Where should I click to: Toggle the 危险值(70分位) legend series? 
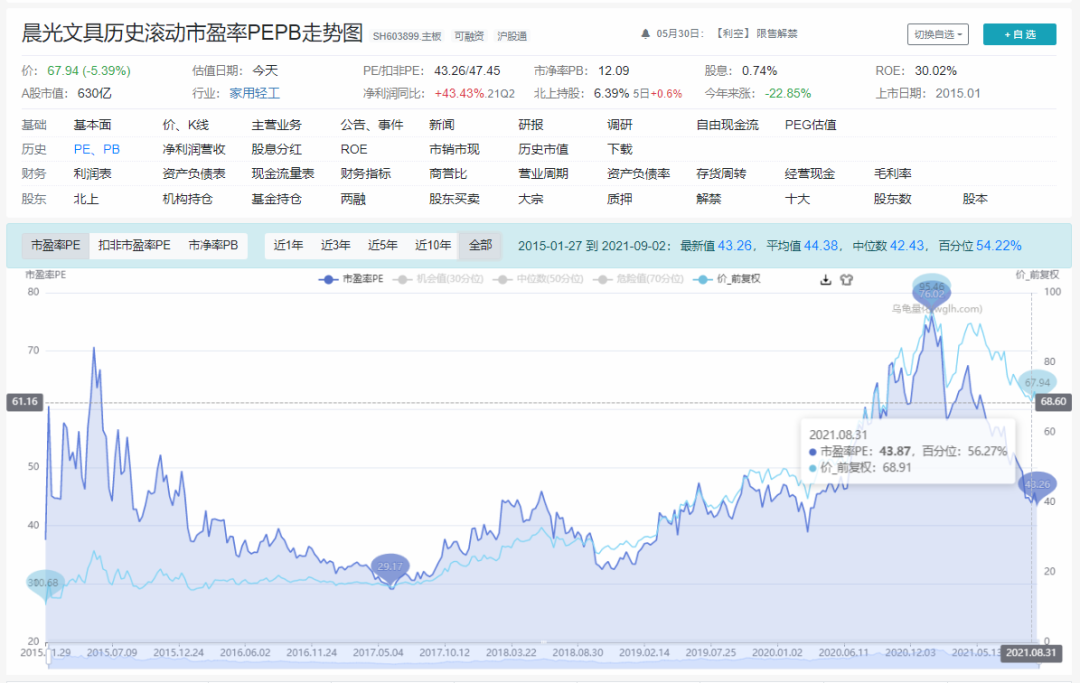[638, 279]
